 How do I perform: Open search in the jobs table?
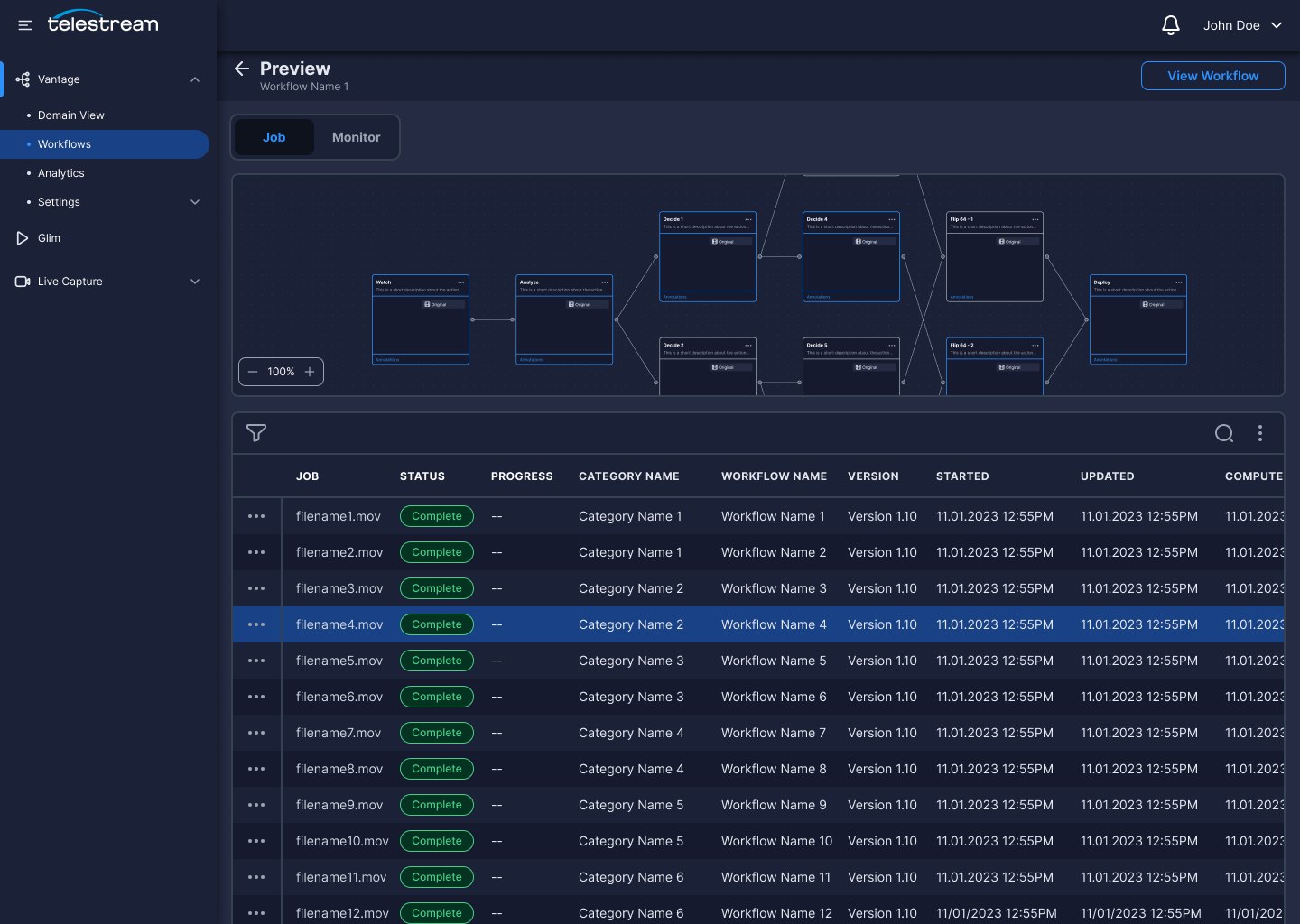[x=1224, y=433]
